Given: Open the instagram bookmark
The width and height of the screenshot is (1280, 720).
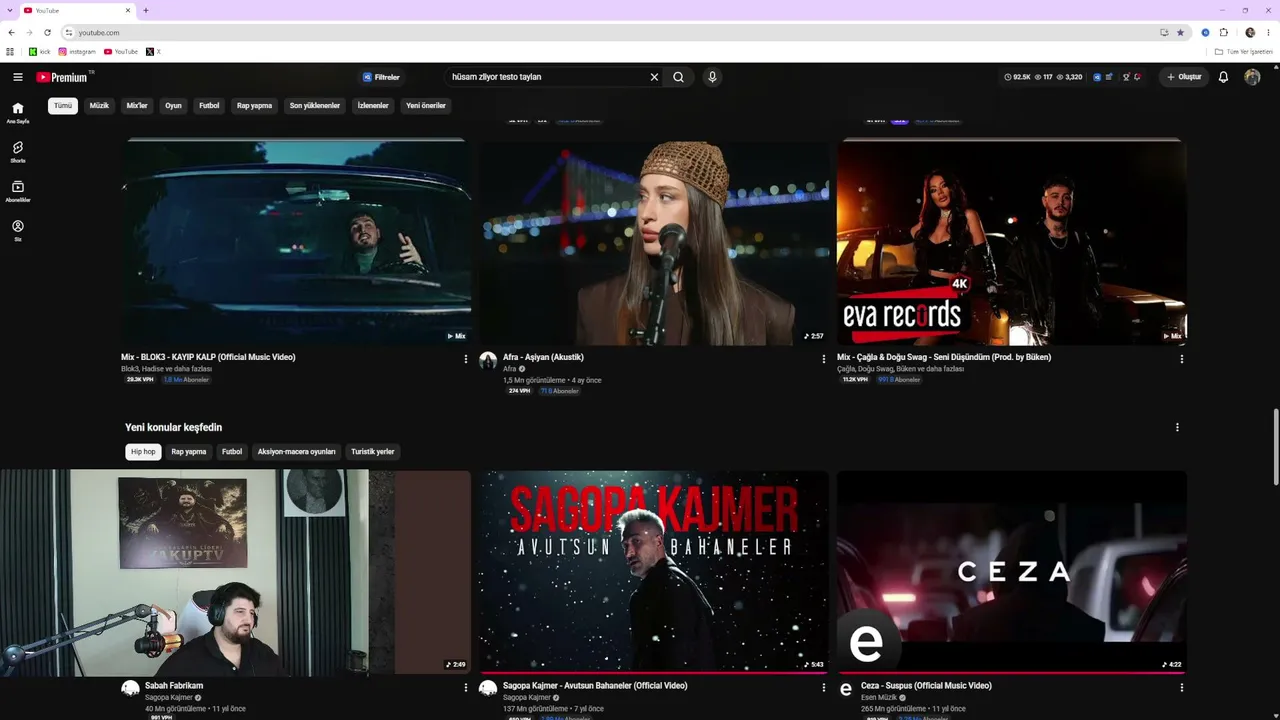Looking at the screenshot, I should pos(77,51).
